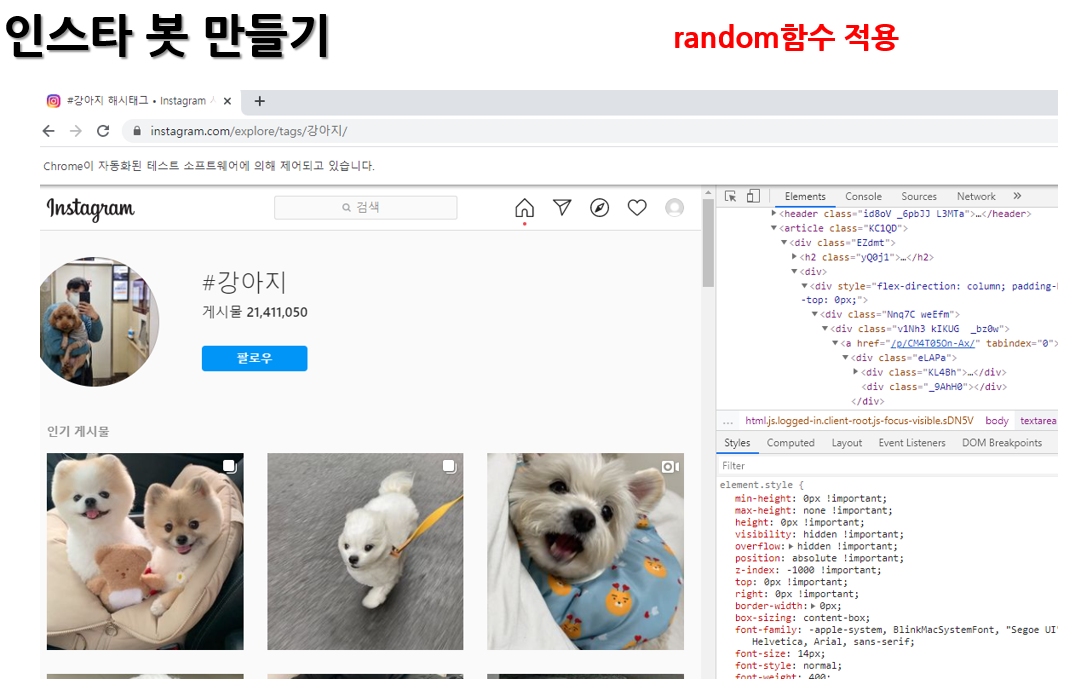Image resolution: width=1077 pixels, height=688 pixels.
Task: Click the 게시물 21,411,050 post count
Action: [x=255, y=312]
